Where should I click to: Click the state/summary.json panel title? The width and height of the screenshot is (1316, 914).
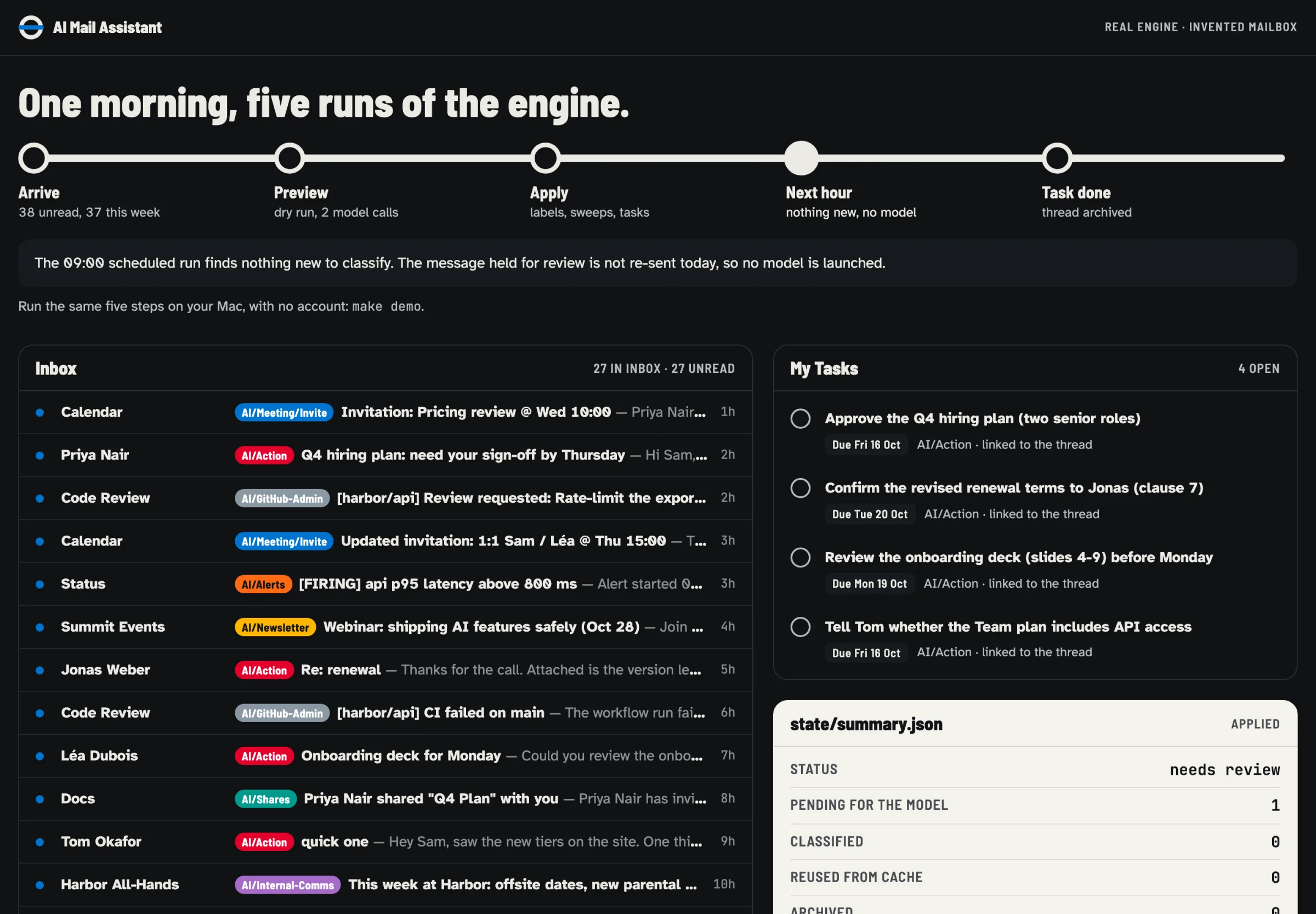point(866,724)
